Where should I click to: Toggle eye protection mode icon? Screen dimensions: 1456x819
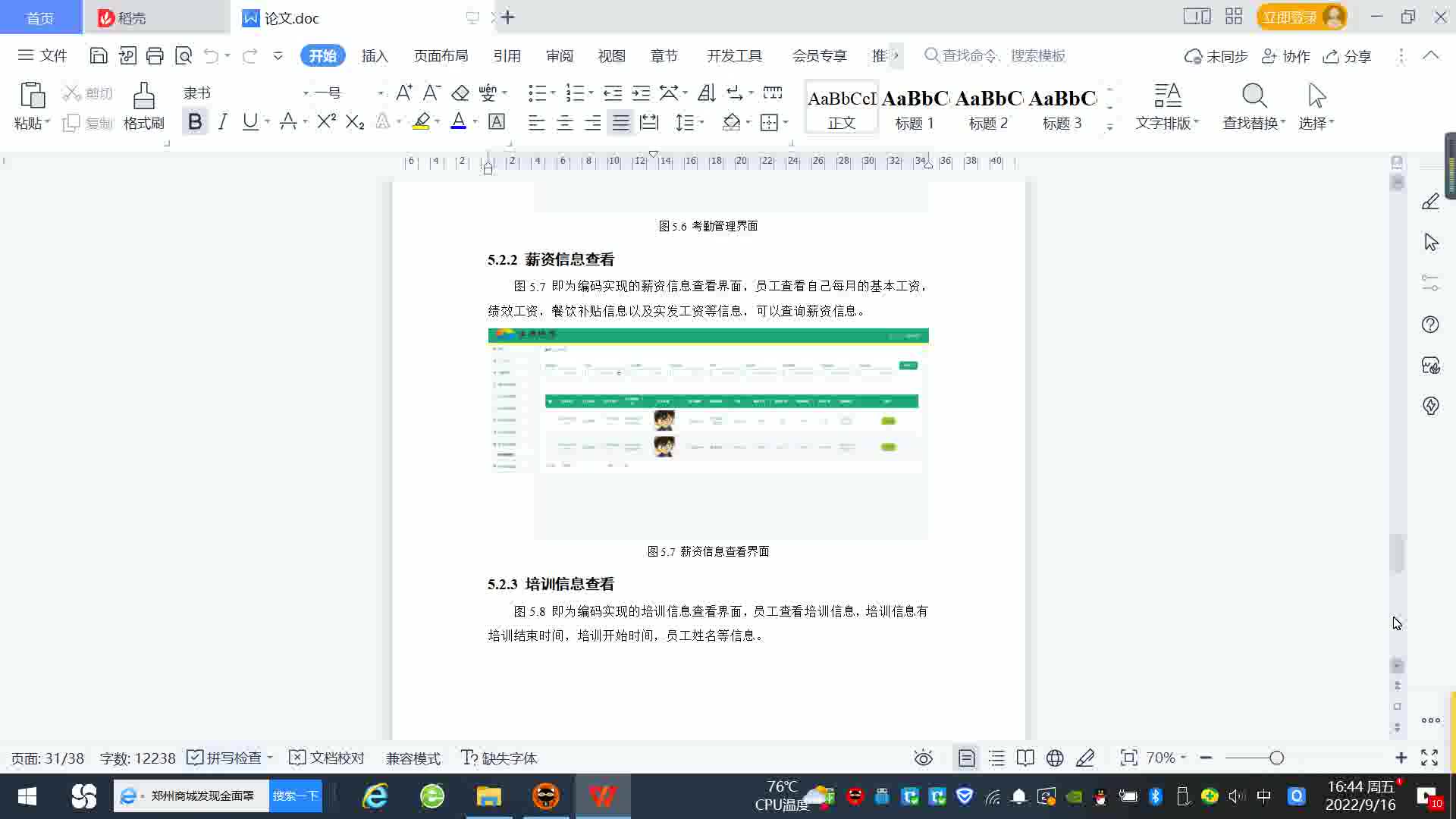pyautogui.click(x=923, y=758)
